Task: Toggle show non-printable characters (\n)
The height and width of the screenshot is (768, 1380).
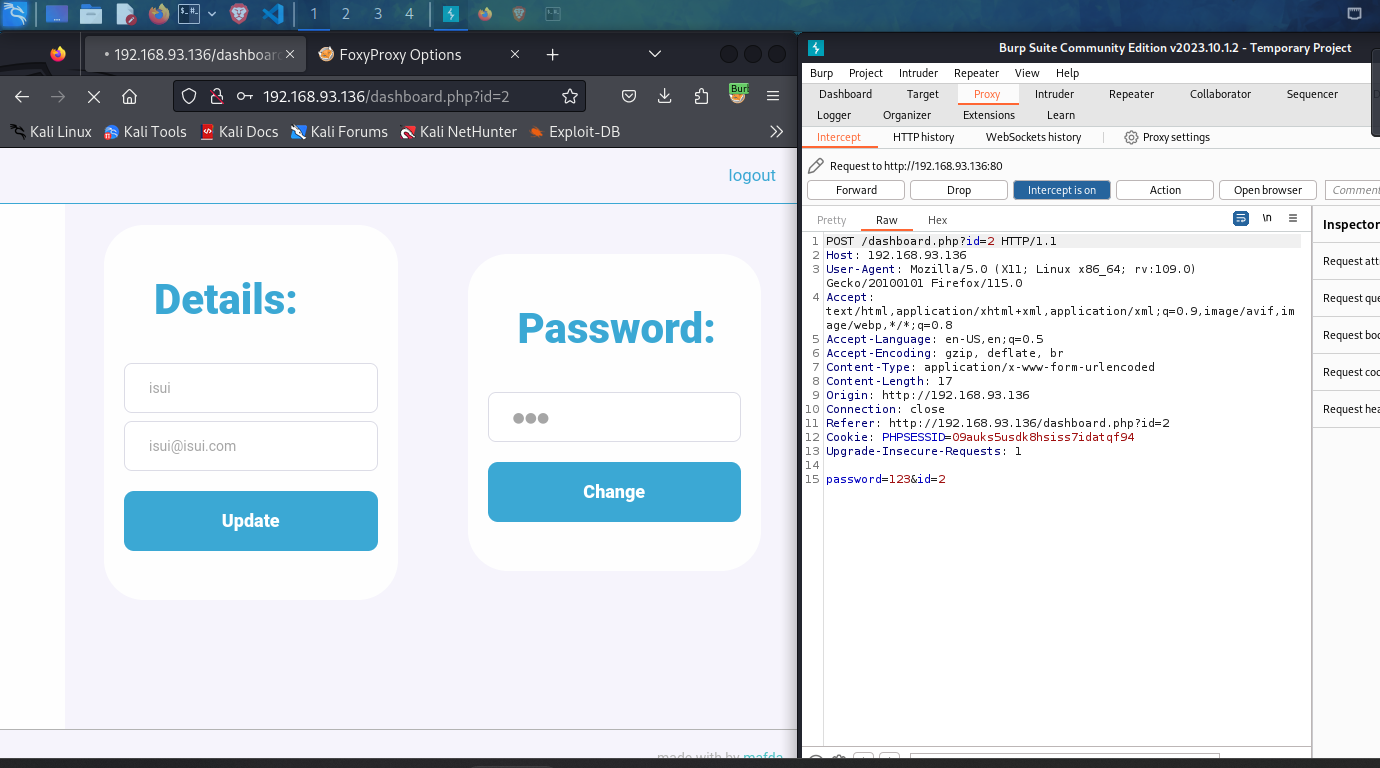Action: pos(1267,219)
